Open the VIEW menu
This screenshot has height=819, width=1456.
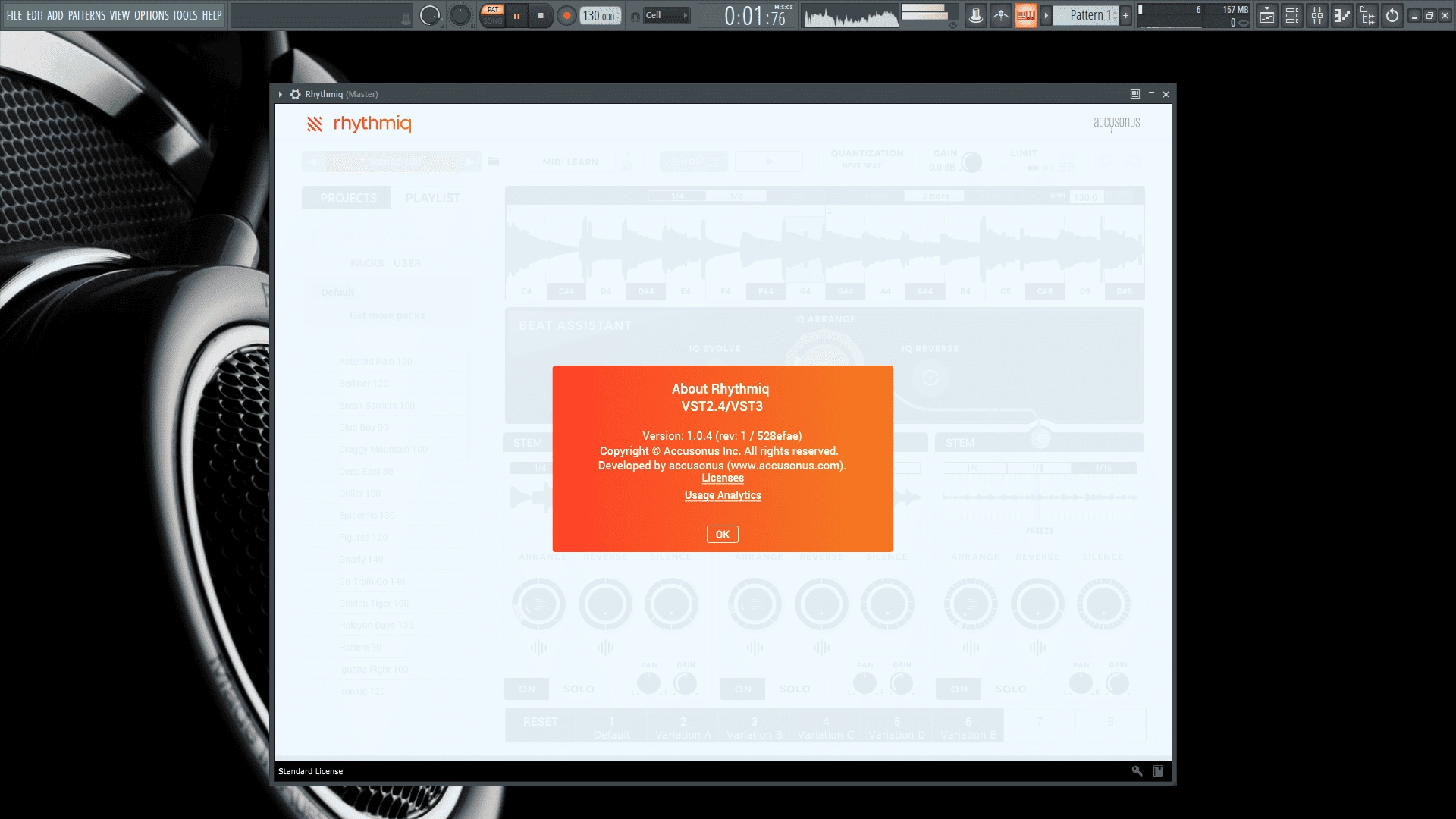120,15
